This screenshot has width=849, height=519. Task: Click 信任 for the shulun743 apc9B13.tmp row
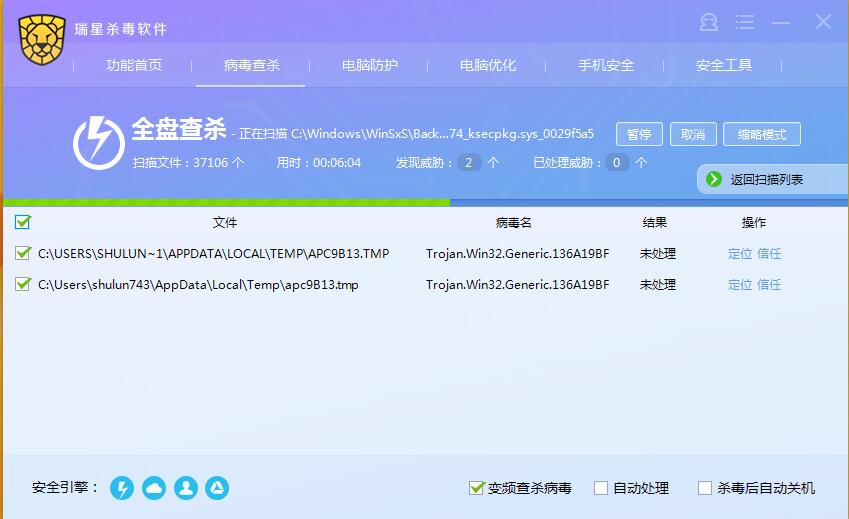tap(769, 284)
